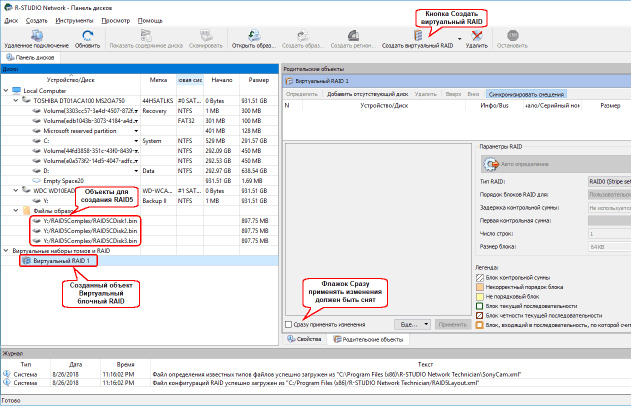Click the Авто определение gear icon
Image resolution: width=631 pixels, height=417 pixels.
[491, 164]
